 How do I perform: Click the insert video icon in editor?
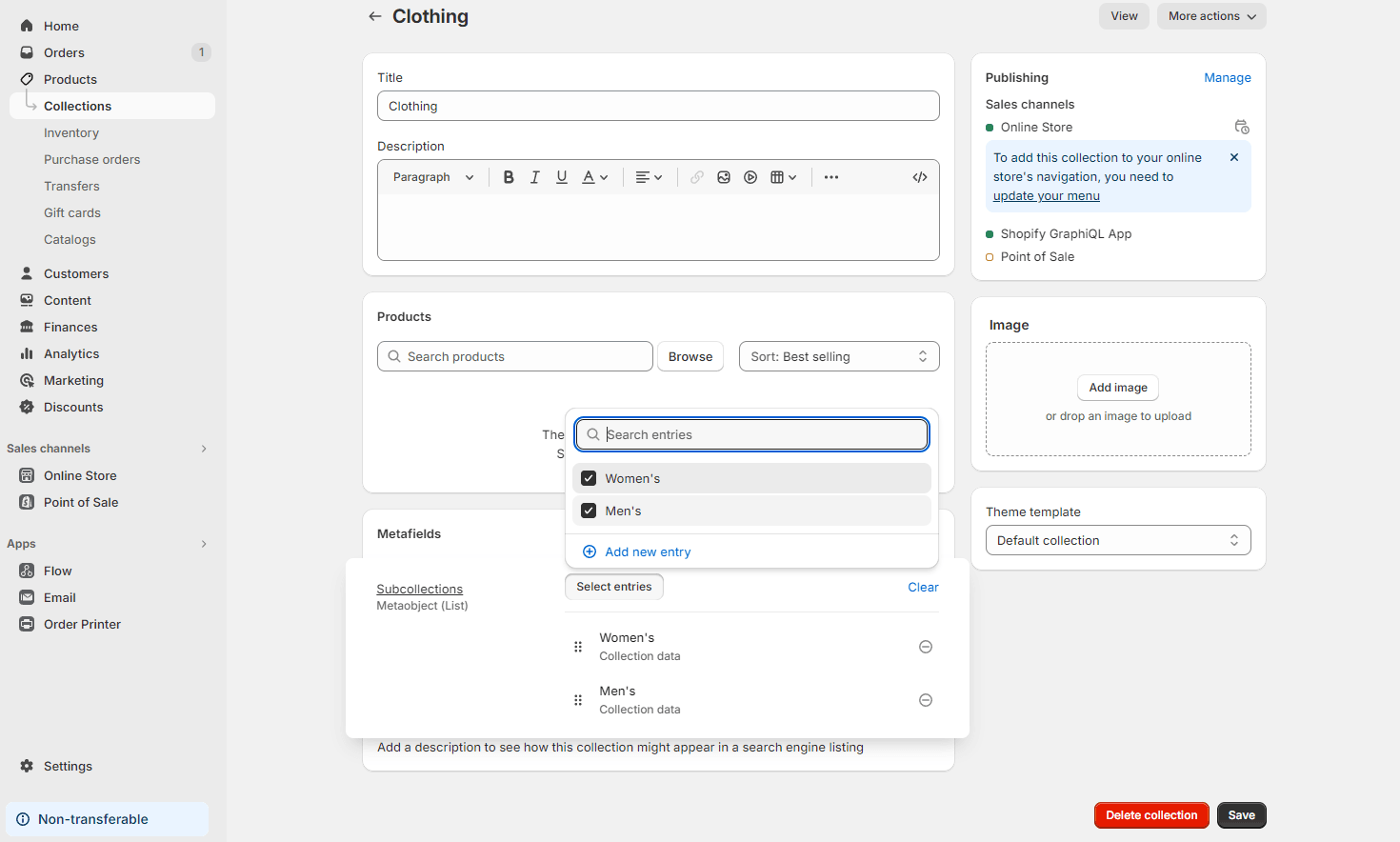[x=750, y=177]
